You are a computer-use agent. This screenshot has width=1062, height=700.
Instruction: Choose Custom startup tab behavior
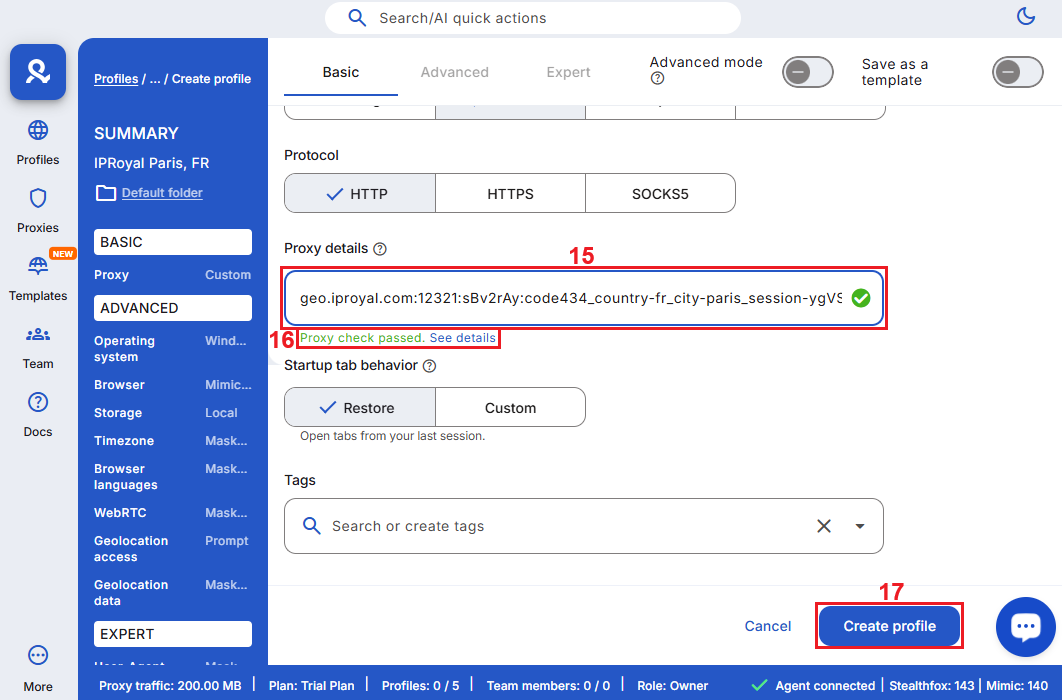point(510,408)
